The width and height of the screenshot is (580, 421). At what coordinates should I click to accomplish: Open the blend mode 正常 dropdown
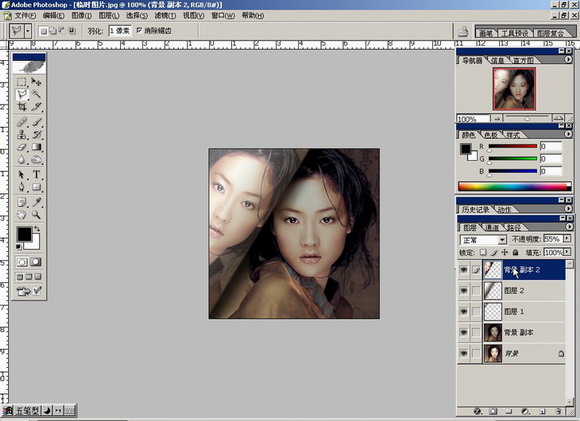tap(483, 240)
